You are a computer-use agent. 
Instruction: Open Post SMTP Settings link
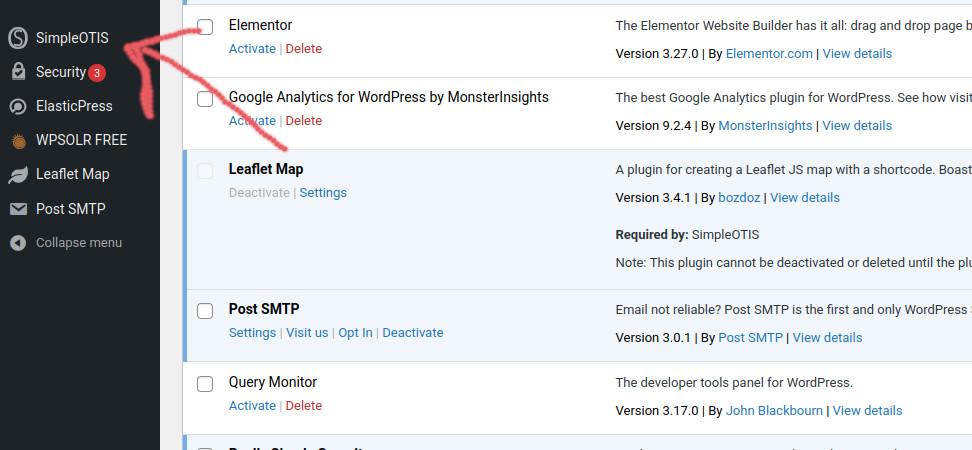point(252,333)
